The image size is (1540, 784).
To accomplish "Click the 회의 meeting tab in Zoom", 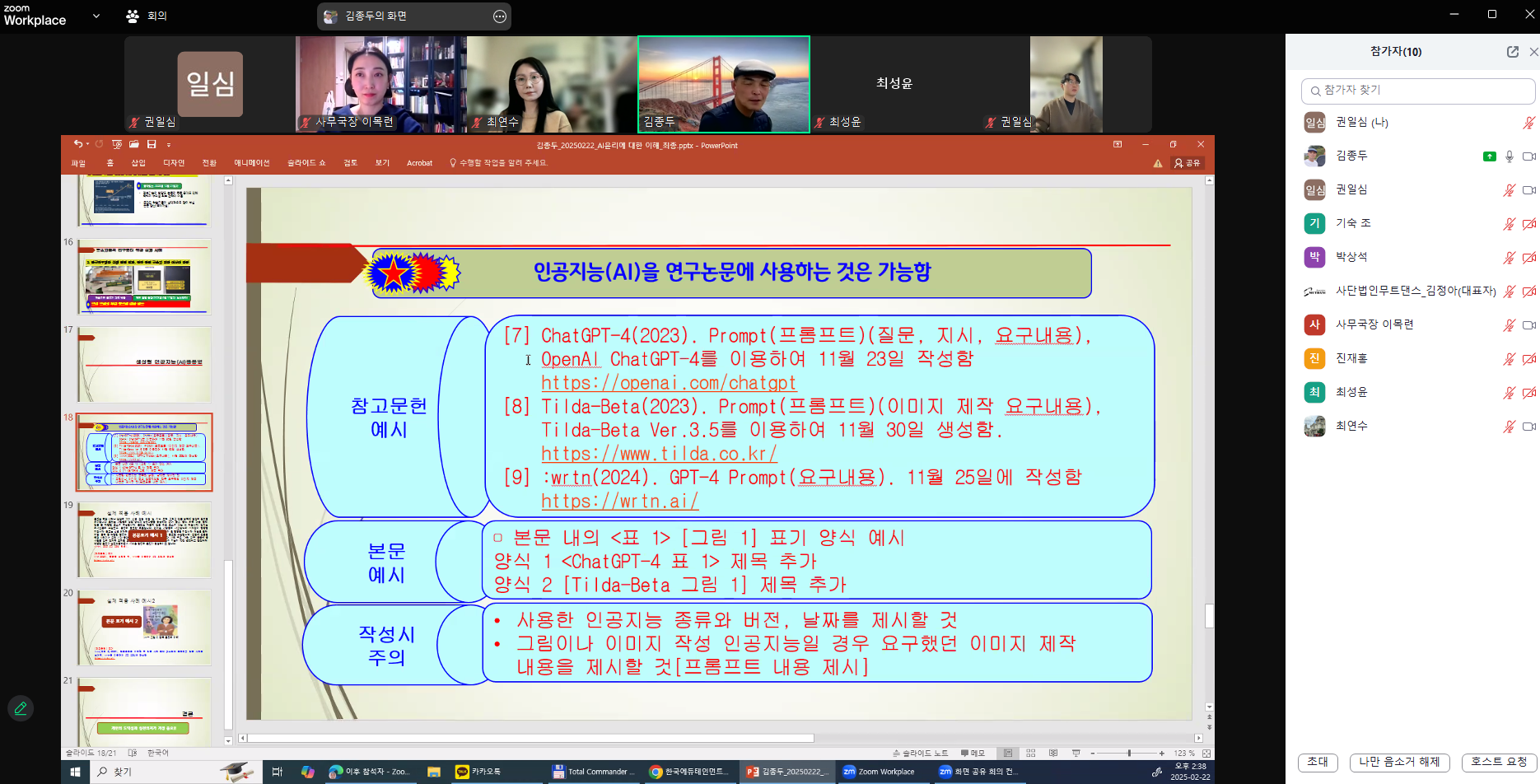I will [147, 16].
